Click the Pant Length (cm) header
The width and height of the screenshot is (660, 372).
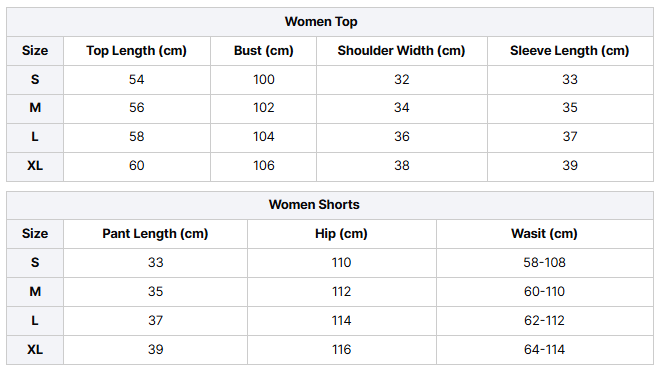(155, 234)
